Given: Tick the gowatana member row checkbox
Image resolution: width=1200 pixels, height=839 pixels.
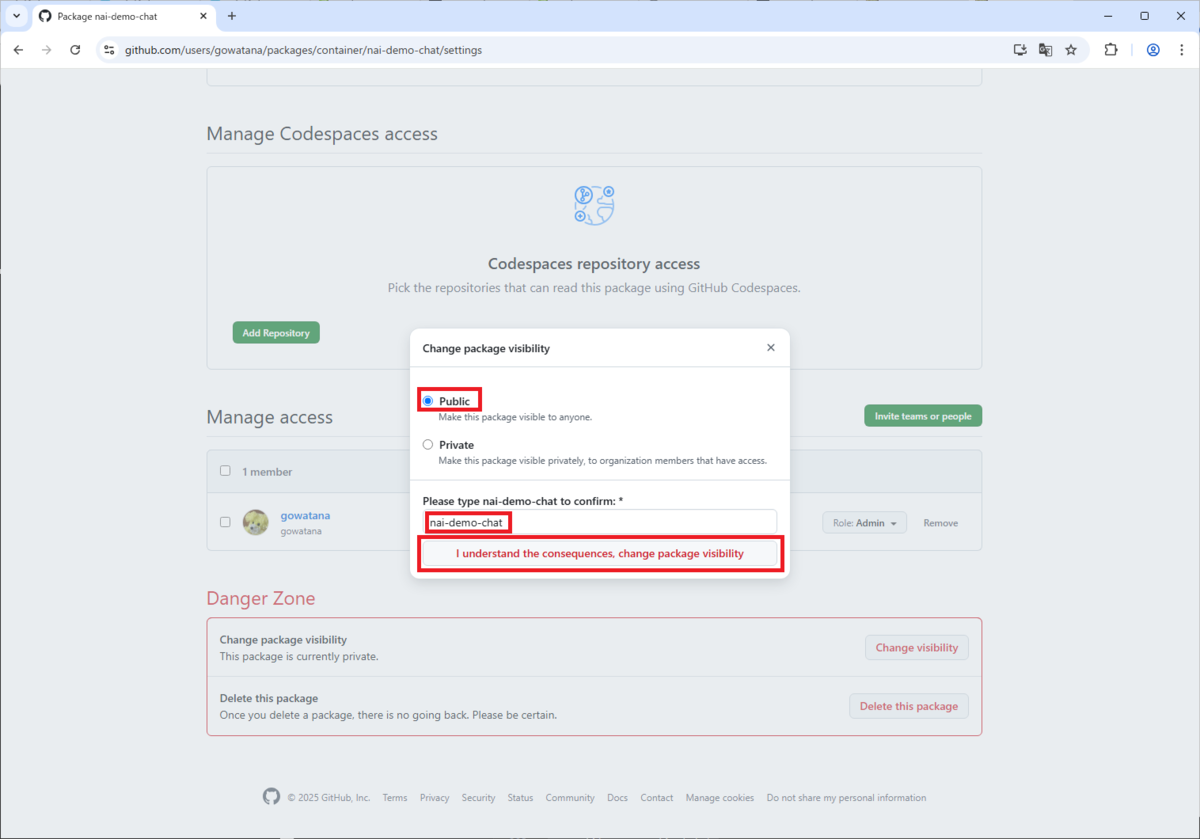Looking at the screenshot, I should click(x=225, y=522).
